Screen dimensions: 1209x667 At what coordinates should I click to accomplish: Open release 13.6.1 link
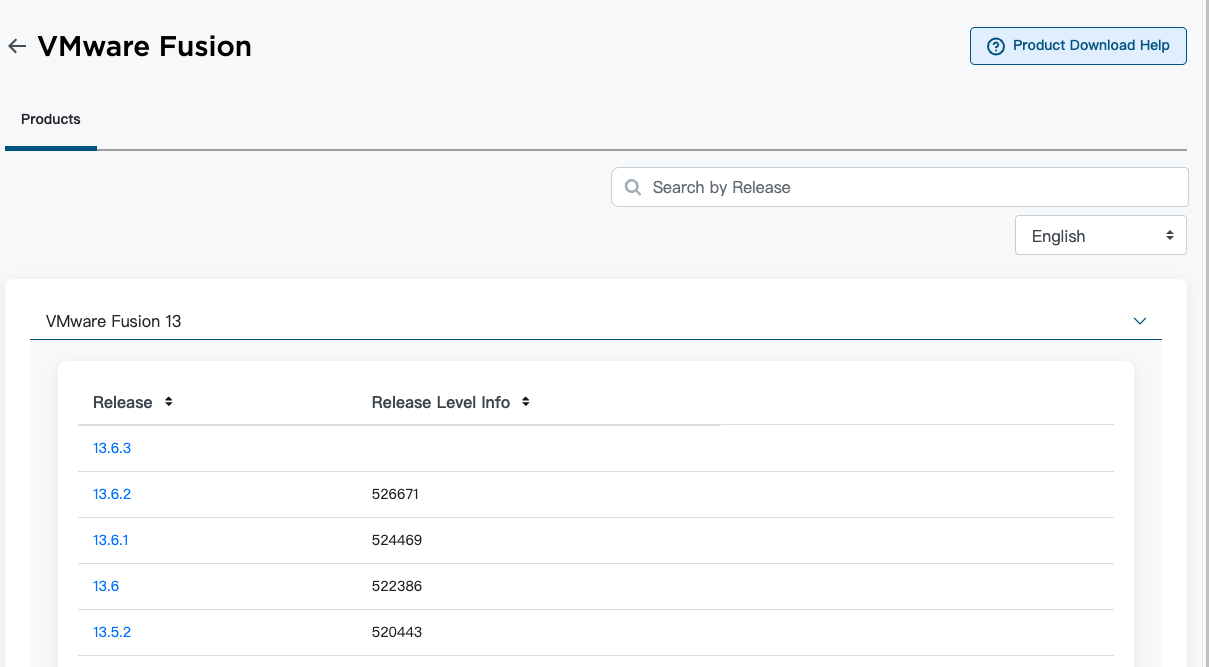click(111, 540)
